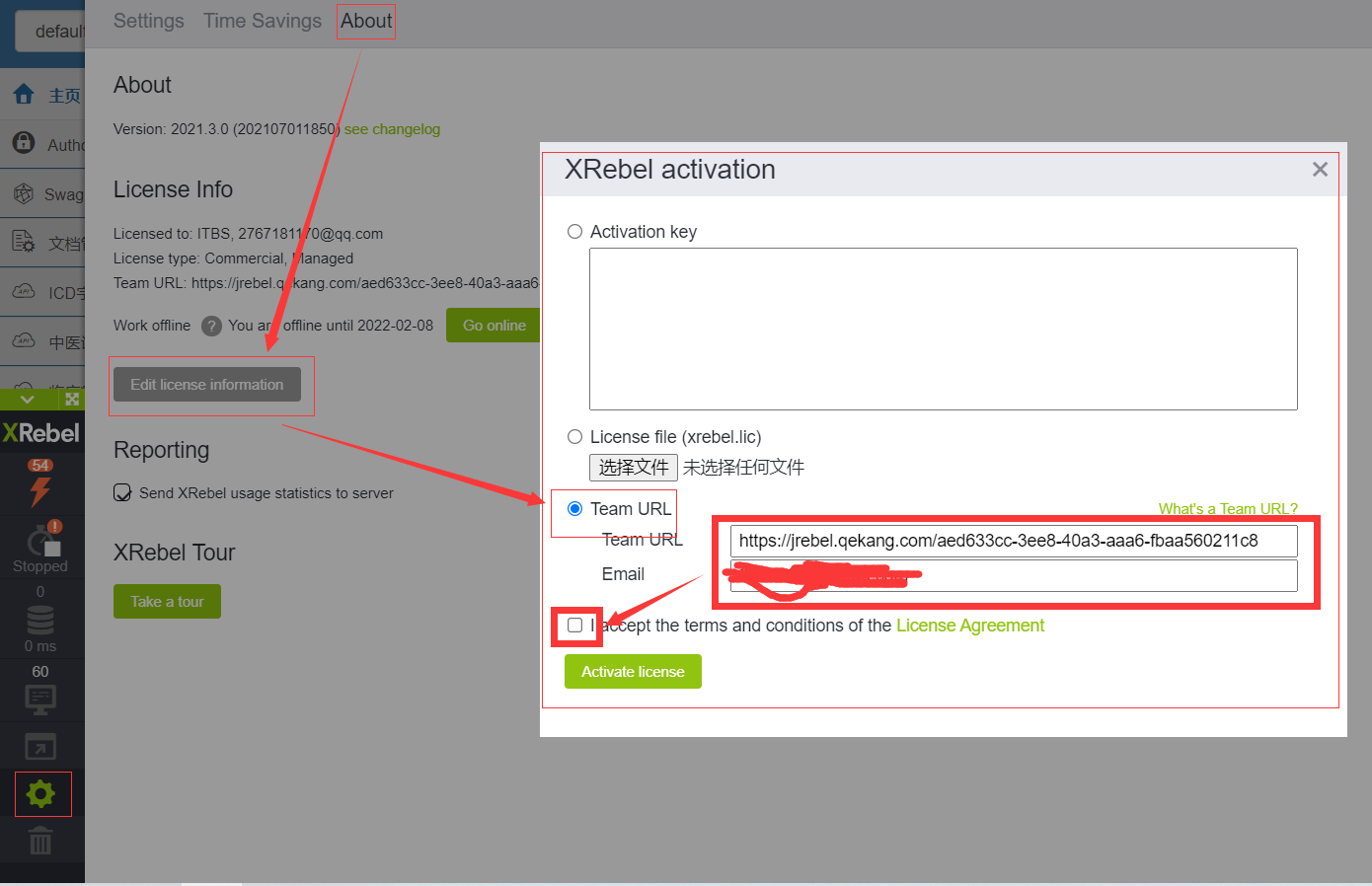The height and width of the screenshot is (886, 1372).
Task: Click the ICD cloud API icon
Action: click(24, 291)
